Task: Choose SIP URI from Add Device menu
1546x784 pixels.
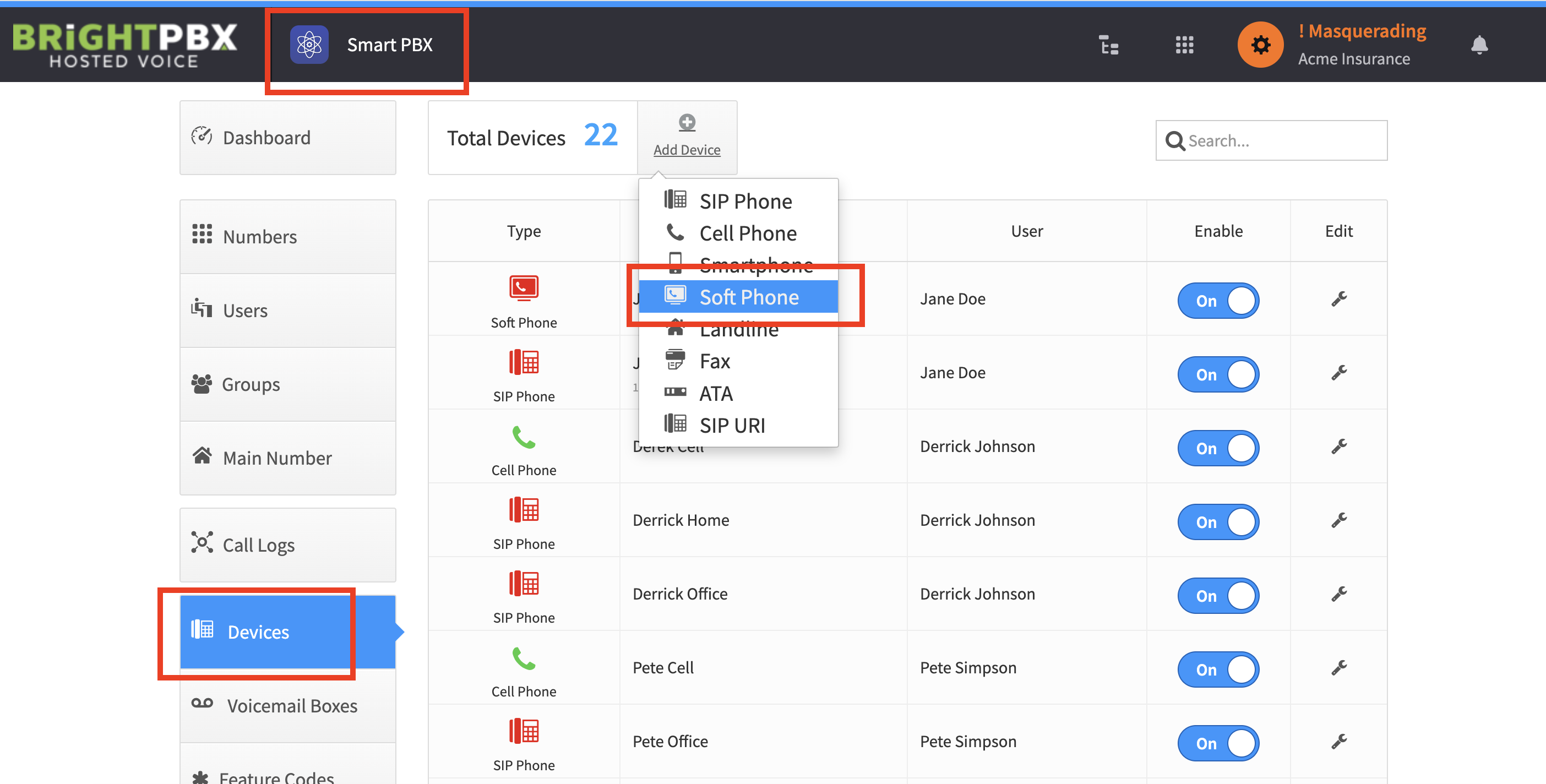Action: 738,425
